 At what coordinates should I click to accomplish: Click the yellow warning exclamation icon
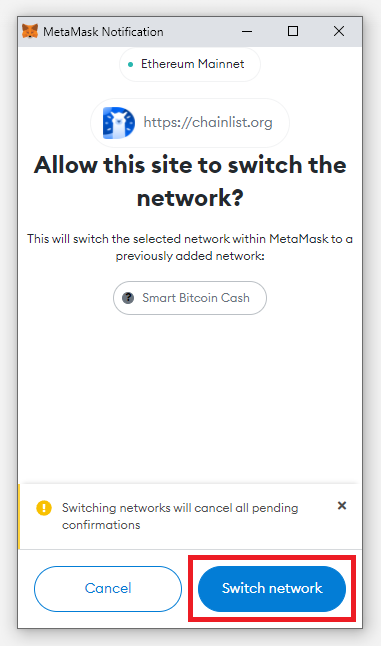click(44, 508)
